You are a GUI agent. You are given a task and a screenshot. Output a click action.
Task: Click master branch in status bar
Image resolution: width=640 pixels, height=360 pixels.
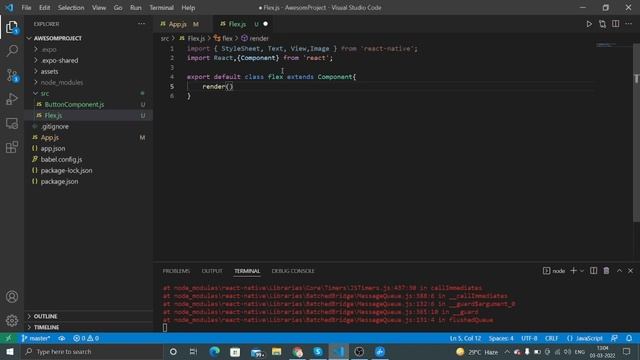36,338
